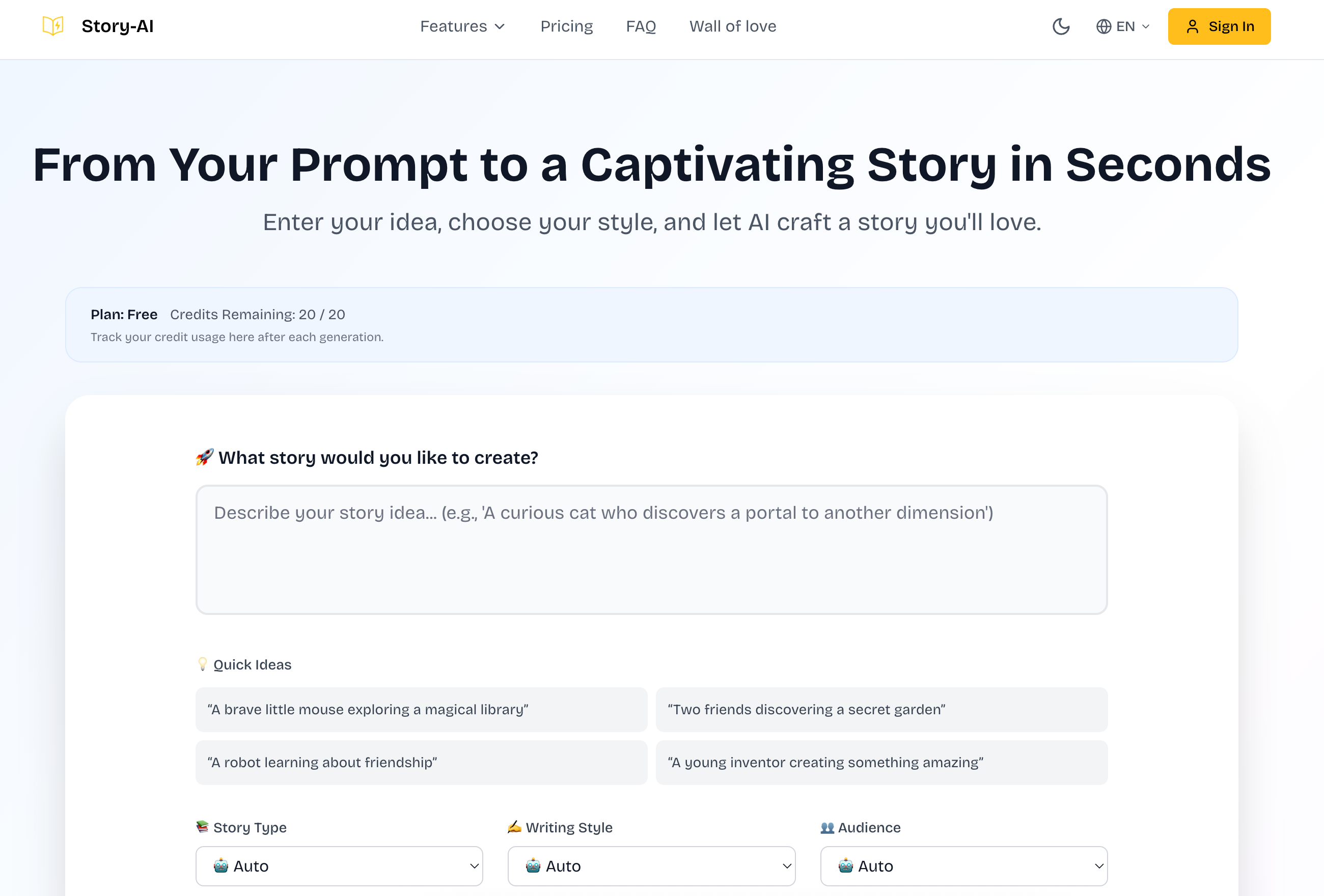
Task: Focus the story idea description text box
Action: click(651, 550)
